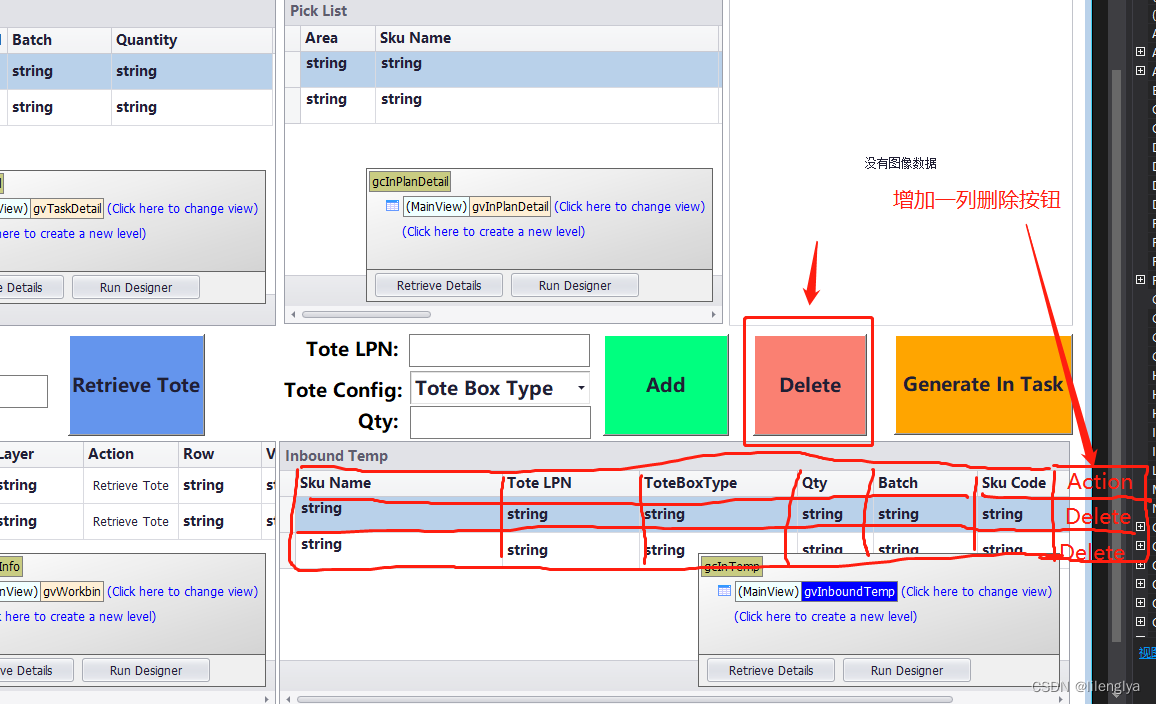Click the grid view icon beside gvInboundTemp
The height and width of the screenshot is (704, 1156).
coord(724,591)
